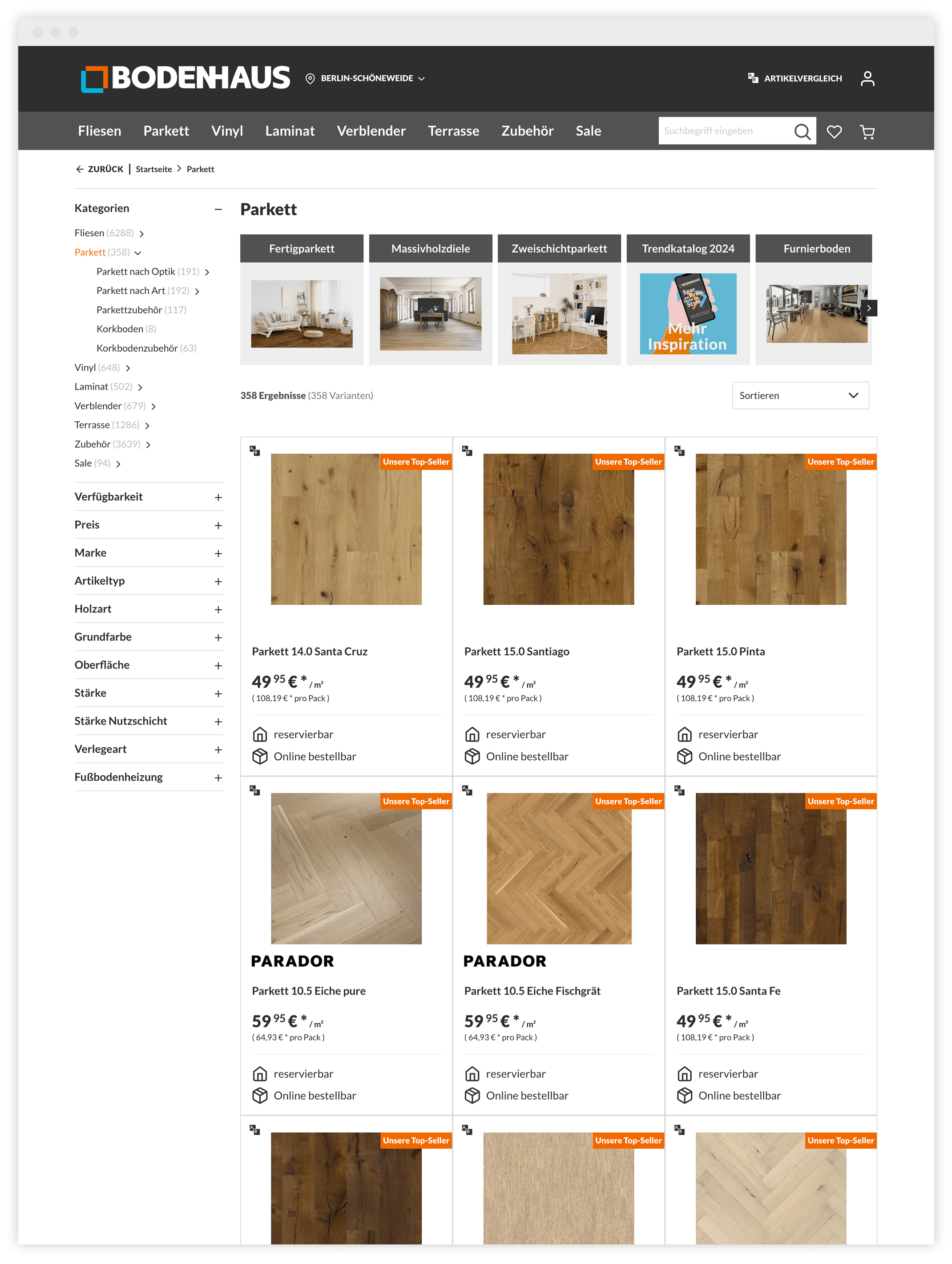This screenshot has width=952, height=1264.
Task: Click the Bodenhaus logo
Action: (x=186, y=78)
